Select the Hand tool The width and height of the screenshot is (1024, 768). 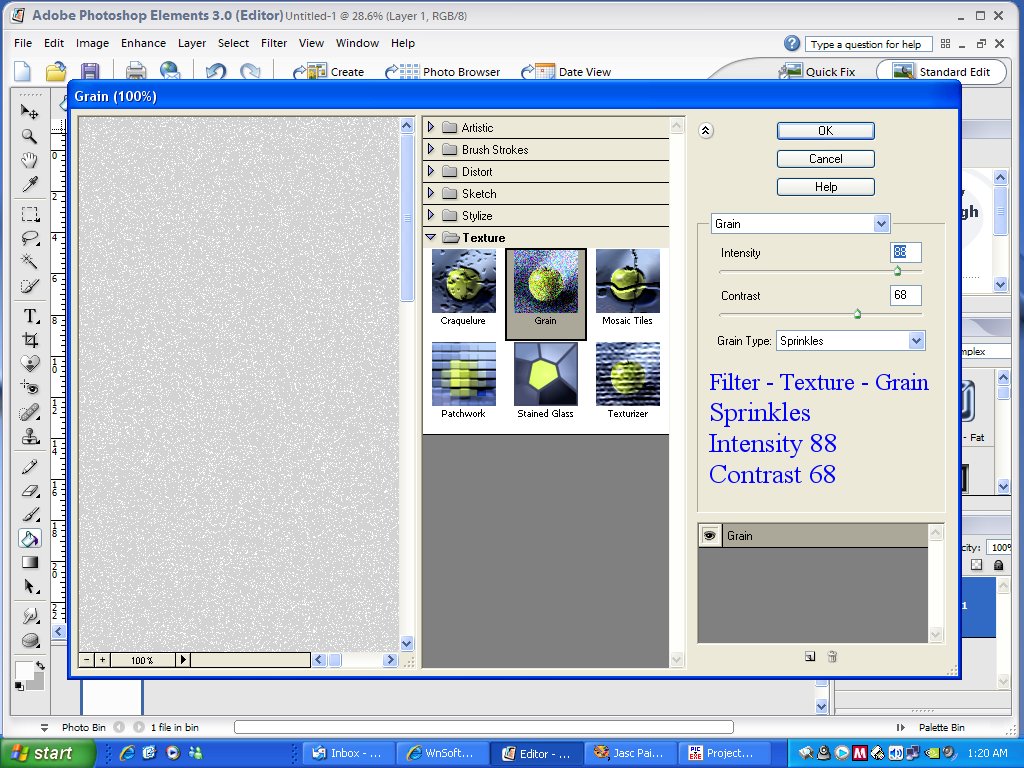click(x=30, y=160)
